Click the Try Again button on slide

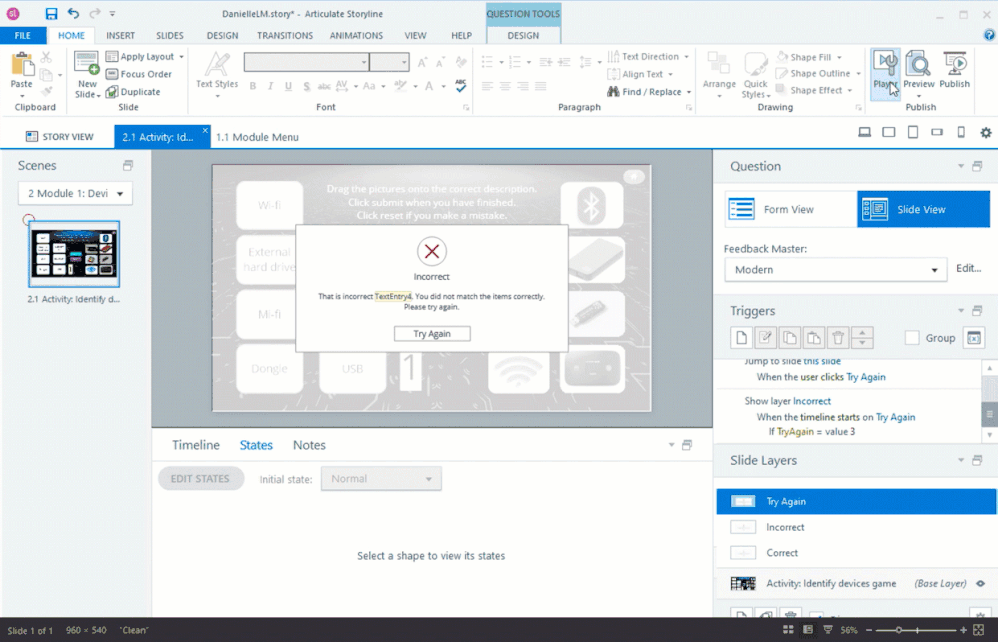click(432, 334)
